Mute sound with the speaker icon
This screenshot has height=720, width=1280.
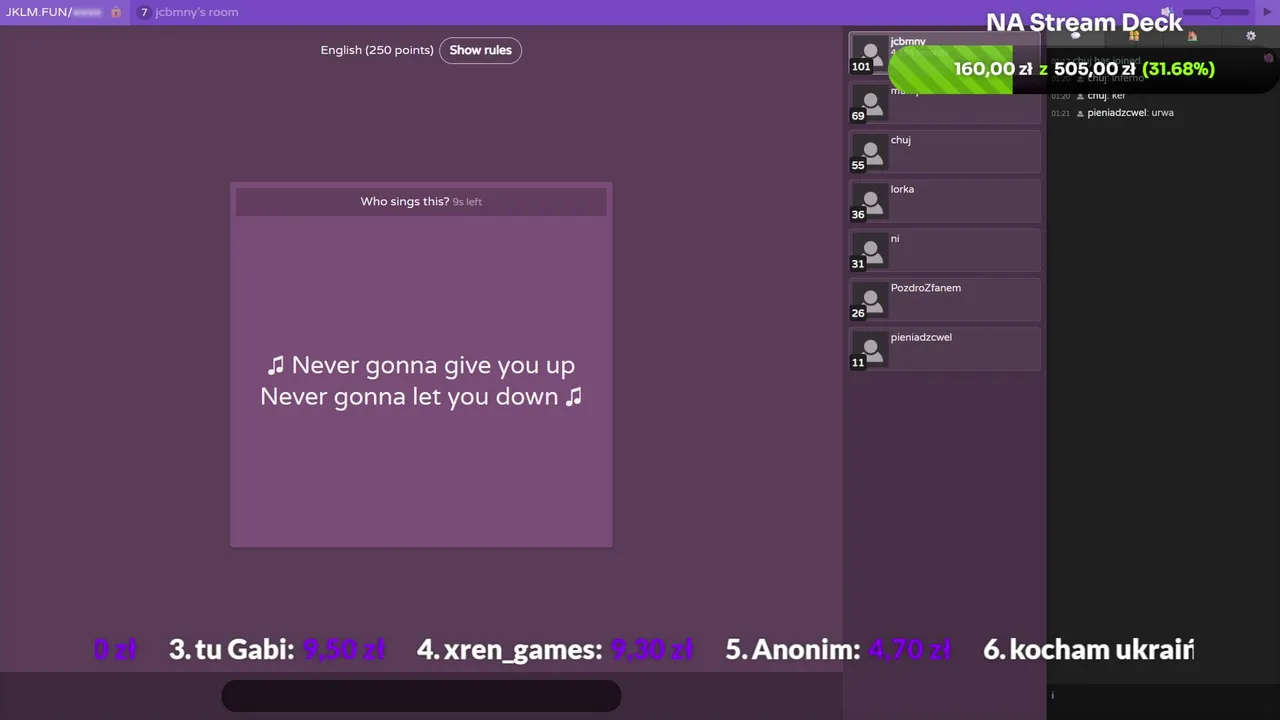tap(1167, 12)
